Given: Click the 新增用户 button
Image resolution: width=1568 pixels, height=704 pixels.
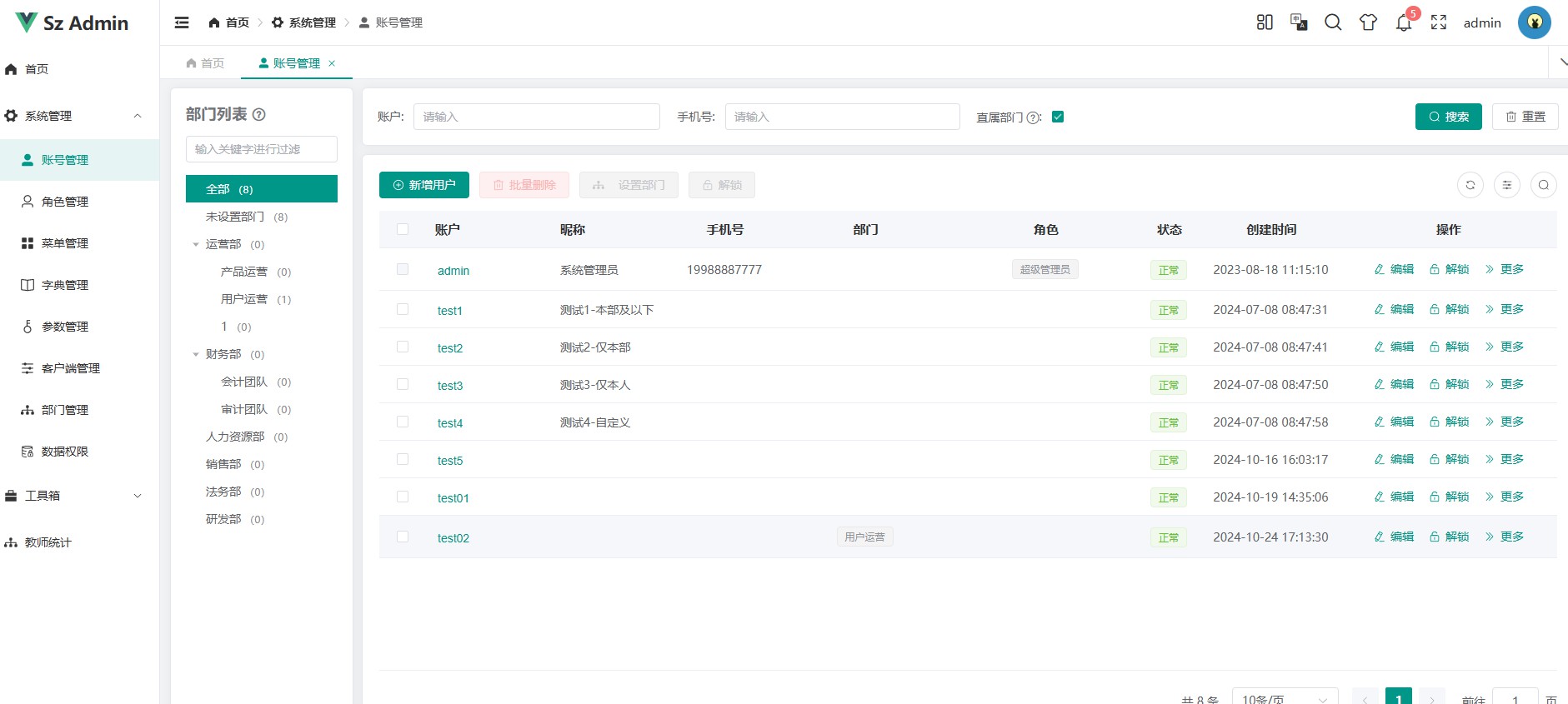Looking at the screenshot, I should (x=424, y=185).
